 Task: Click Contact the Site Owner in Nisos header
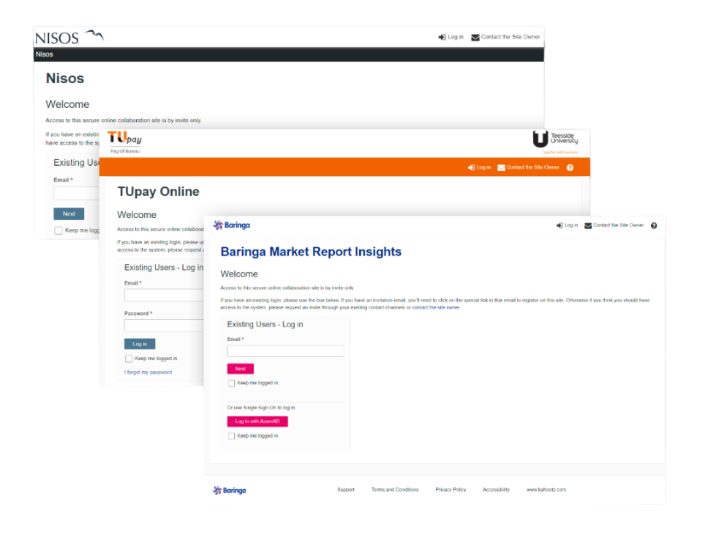[506, 37]
